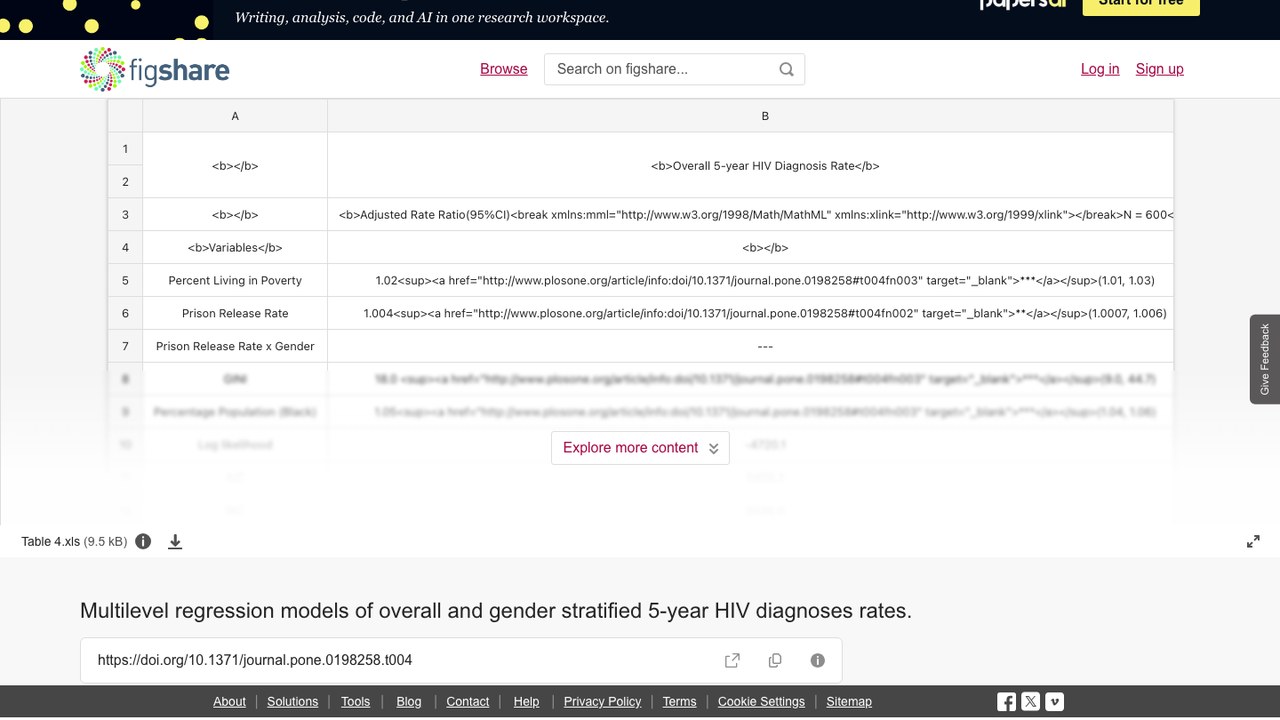Copy the DOI link to clipboard
This screenshot has width=1280, height=720.
pos(775,660)
